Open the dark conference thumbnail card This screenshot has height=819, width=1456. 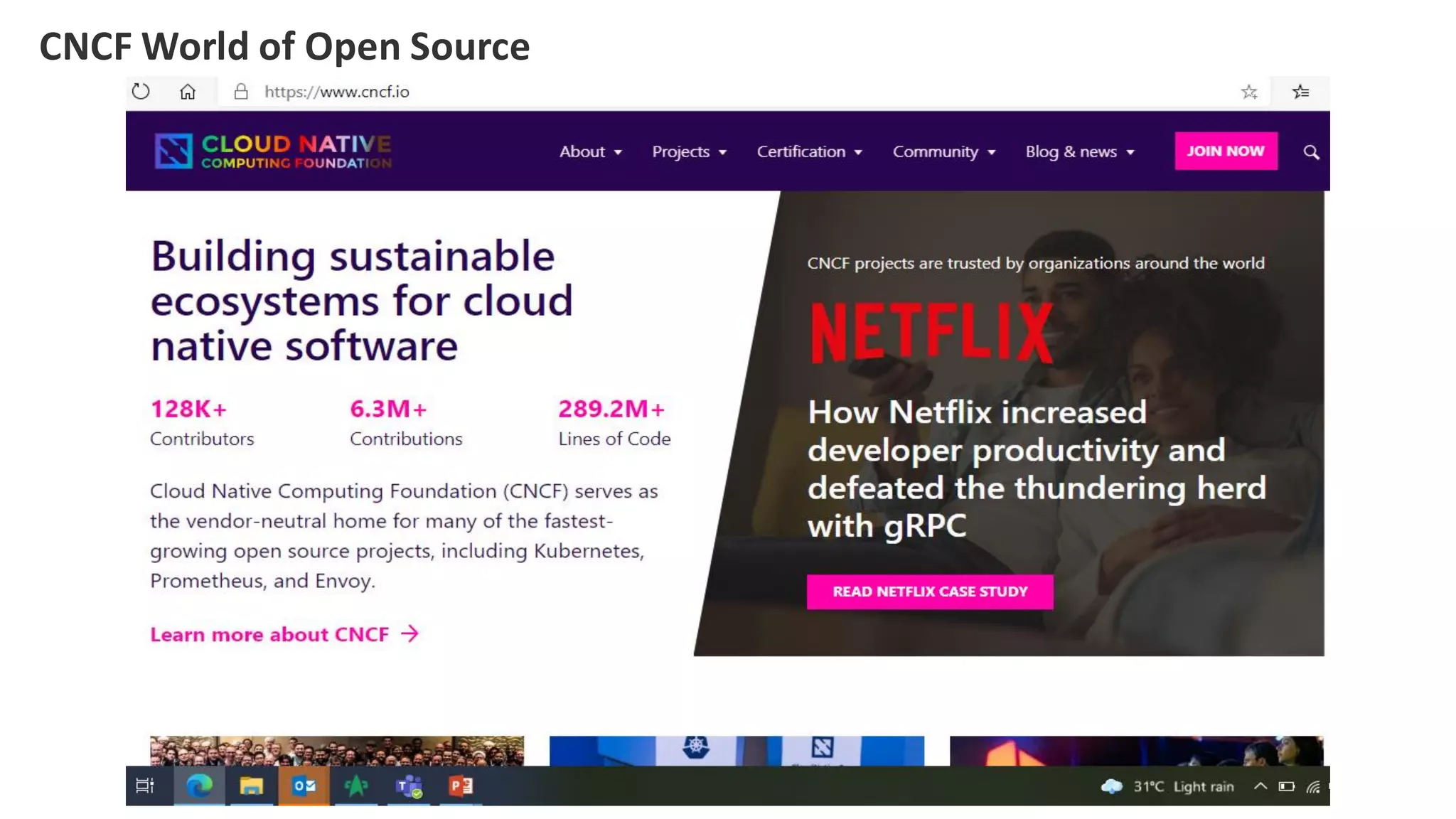point(1136,751)
